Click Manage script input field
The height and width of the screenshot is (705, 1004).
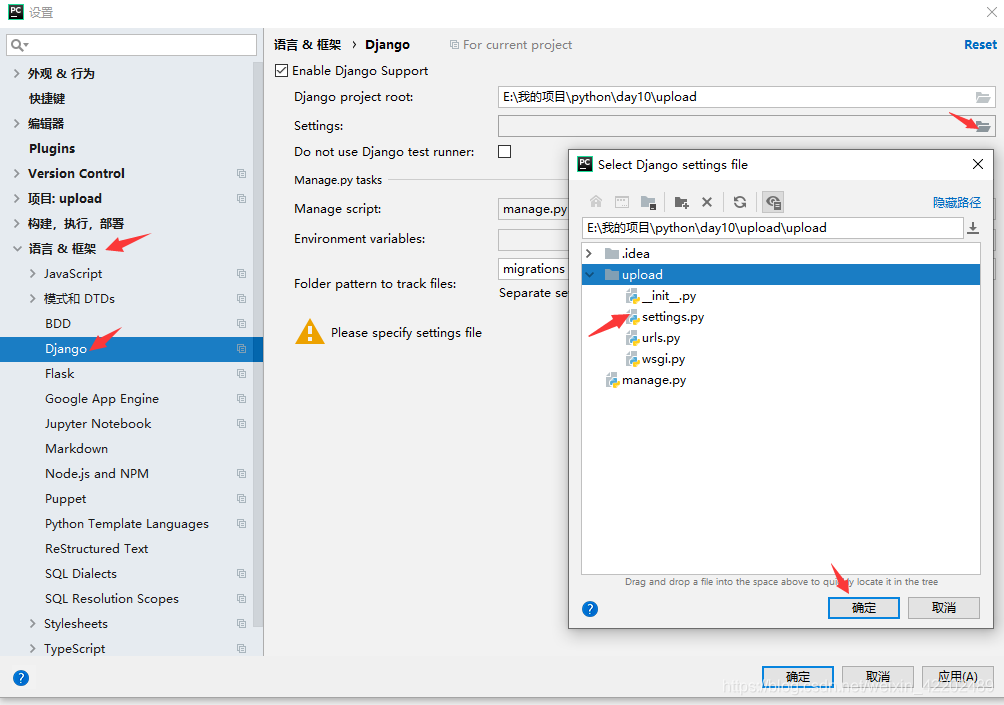[x=533, y=209]
